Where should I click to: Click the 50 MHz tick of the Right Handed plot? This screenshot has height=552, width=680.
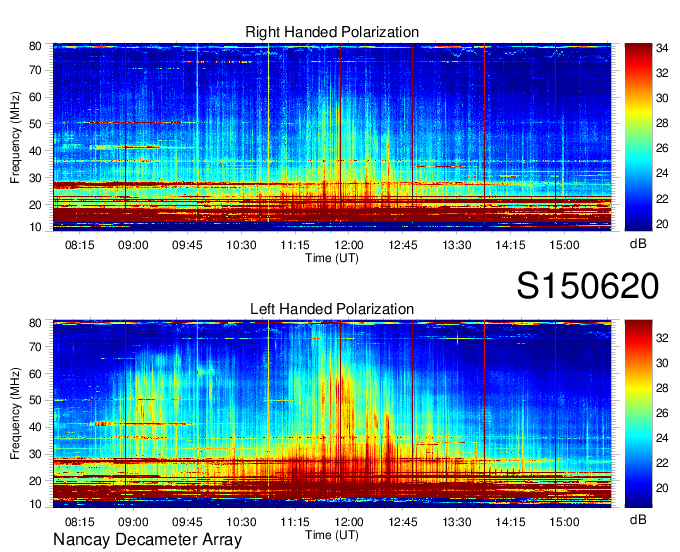coord(35,124)
